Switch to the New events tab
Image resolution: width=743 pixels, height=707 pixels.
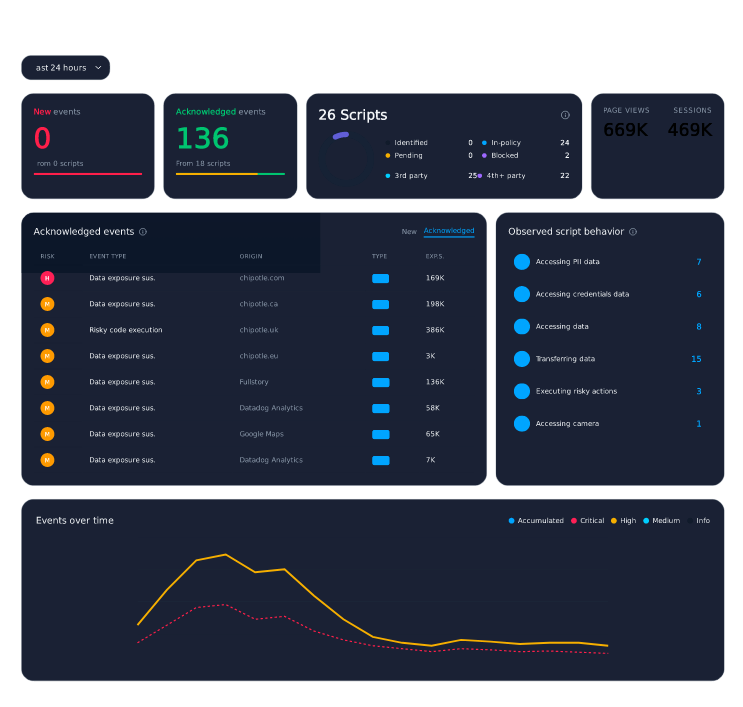409,232
